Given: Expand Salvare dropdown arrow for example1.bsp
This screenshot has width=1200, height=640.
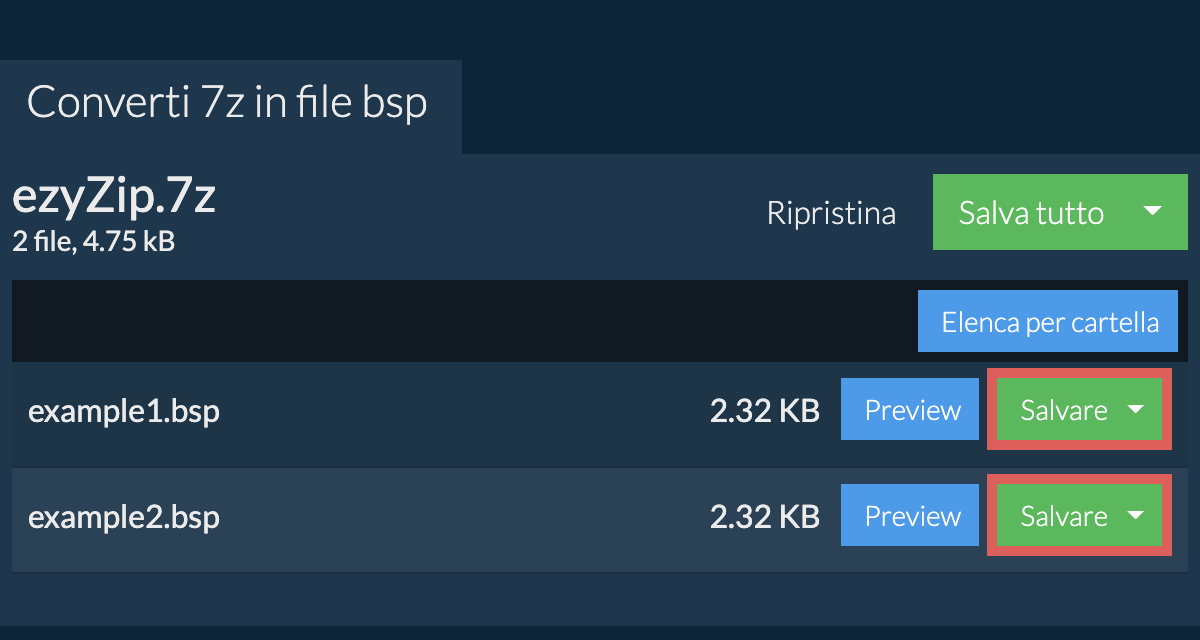Looking at the screenshot, I should coord(1136,410).
